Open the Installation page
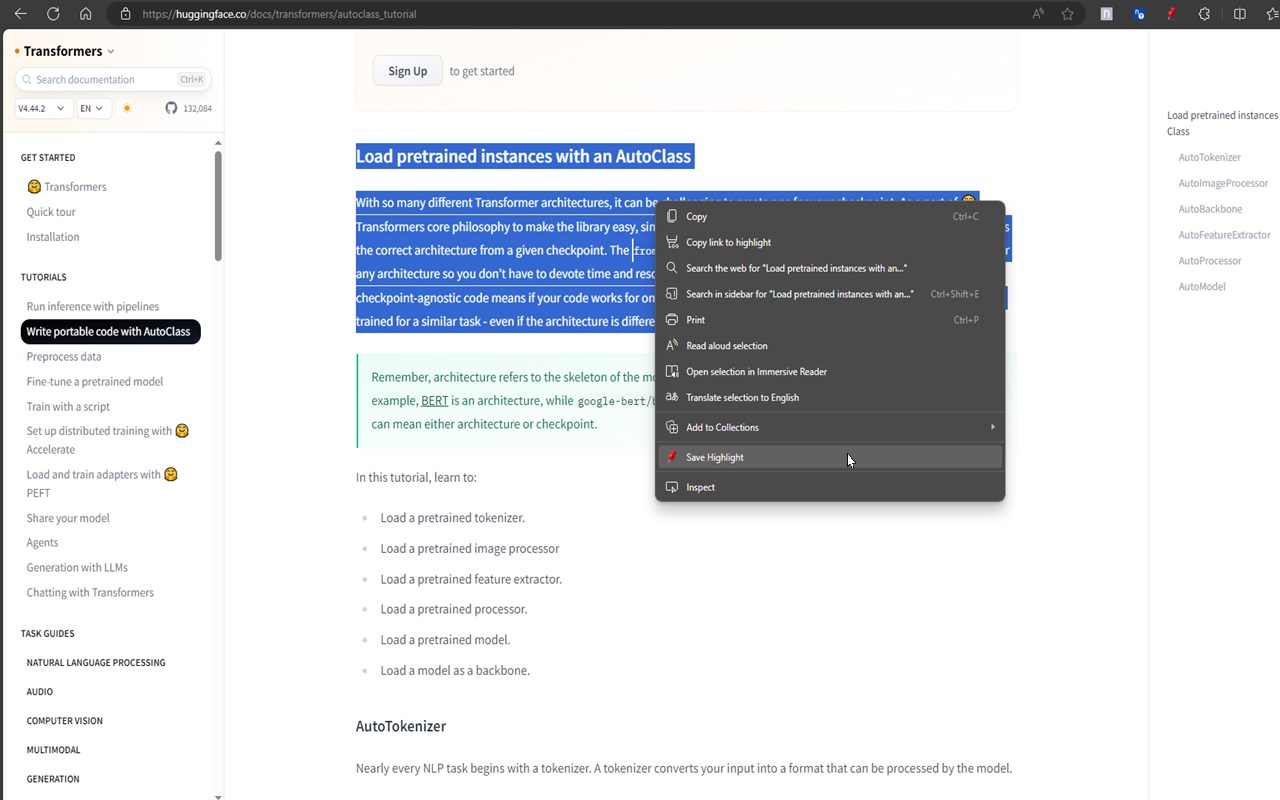Screen dimensions: 1280x800 [53, 237]
